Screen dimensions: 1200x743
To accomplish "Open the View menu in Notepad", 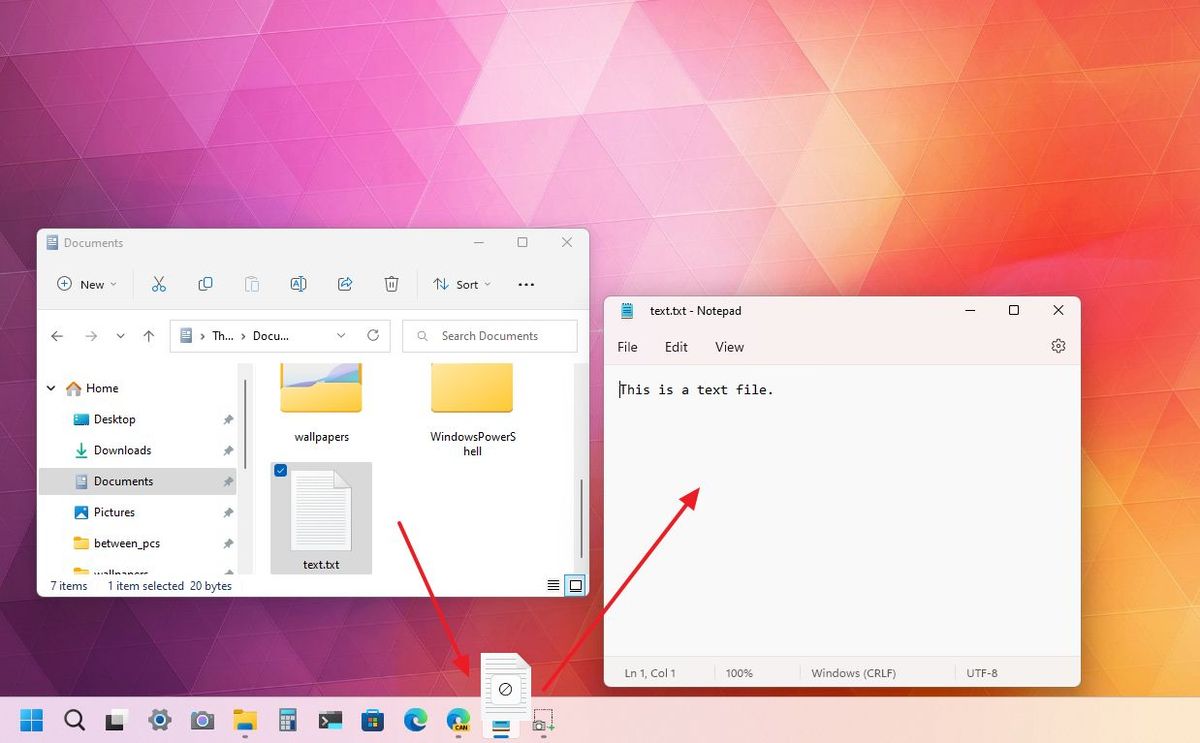I will click(729, 347).
